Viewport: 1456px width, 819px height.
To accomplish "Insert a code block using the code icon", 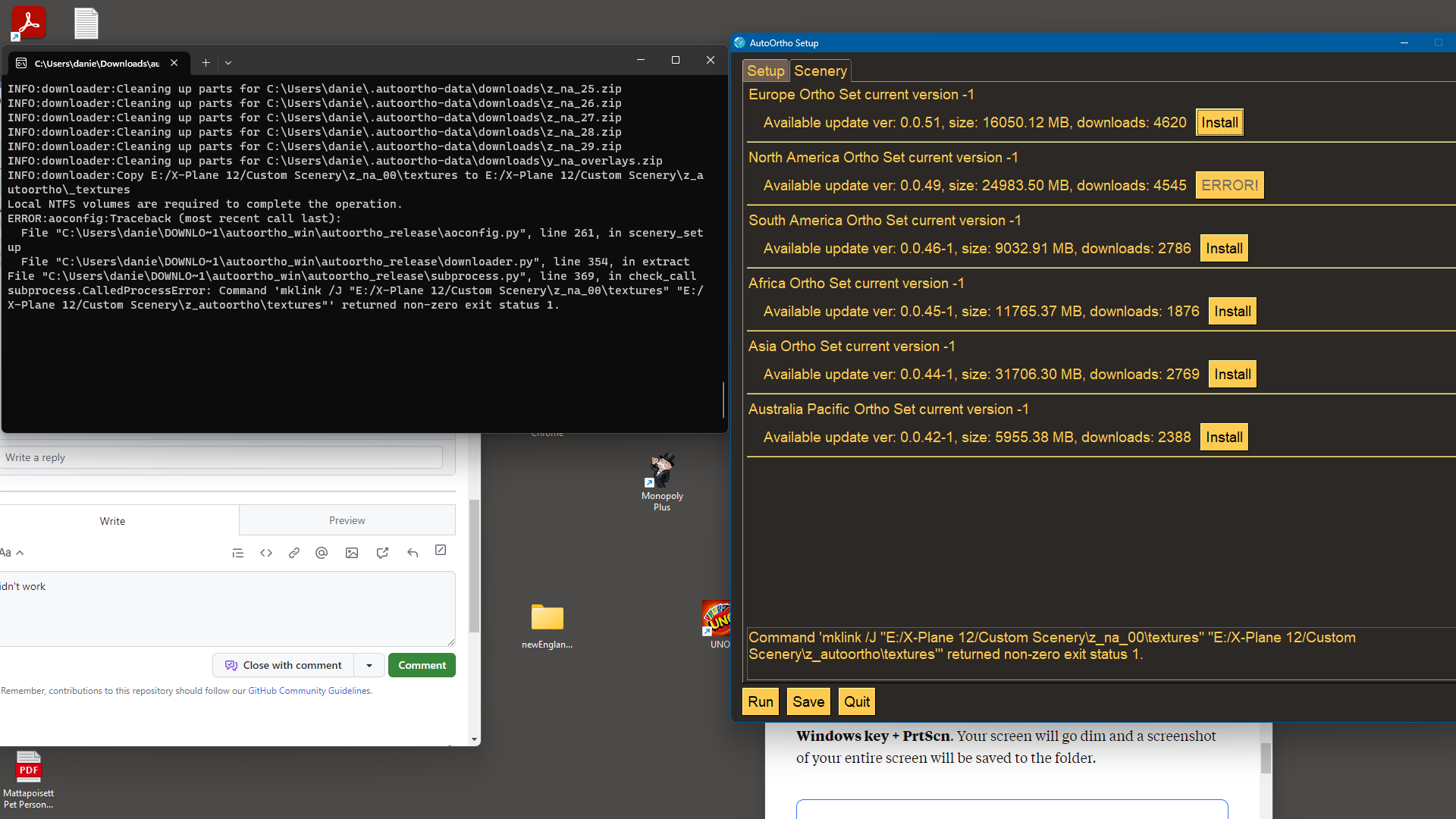I will (265, 552).
